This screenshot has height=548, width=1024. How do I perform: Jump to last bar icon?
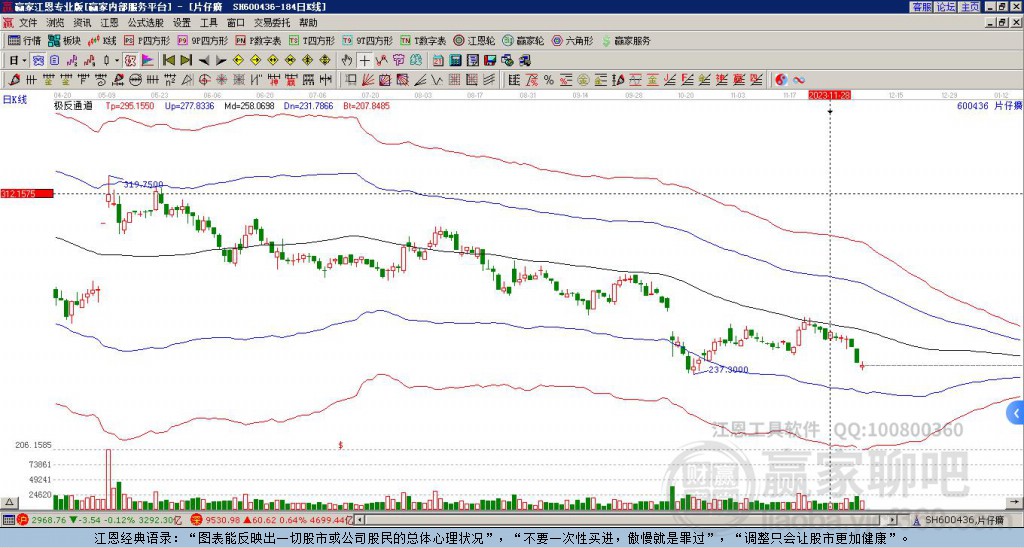click(x=186, y=61)
